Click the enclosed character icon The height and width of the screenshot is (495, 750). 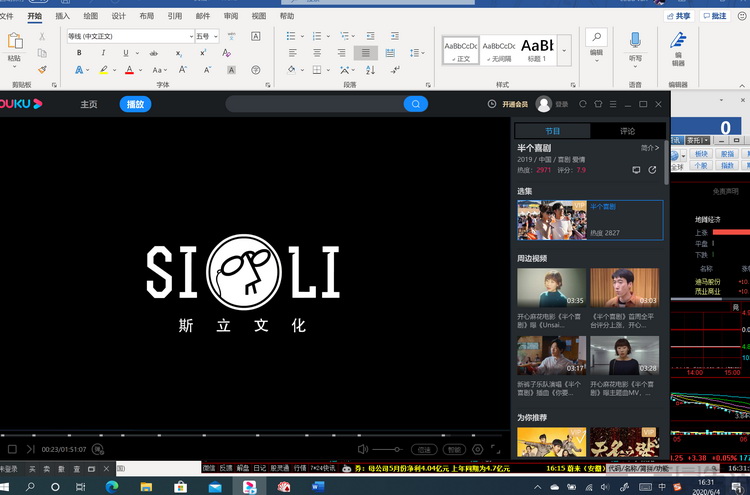click(x=256, y=70)
